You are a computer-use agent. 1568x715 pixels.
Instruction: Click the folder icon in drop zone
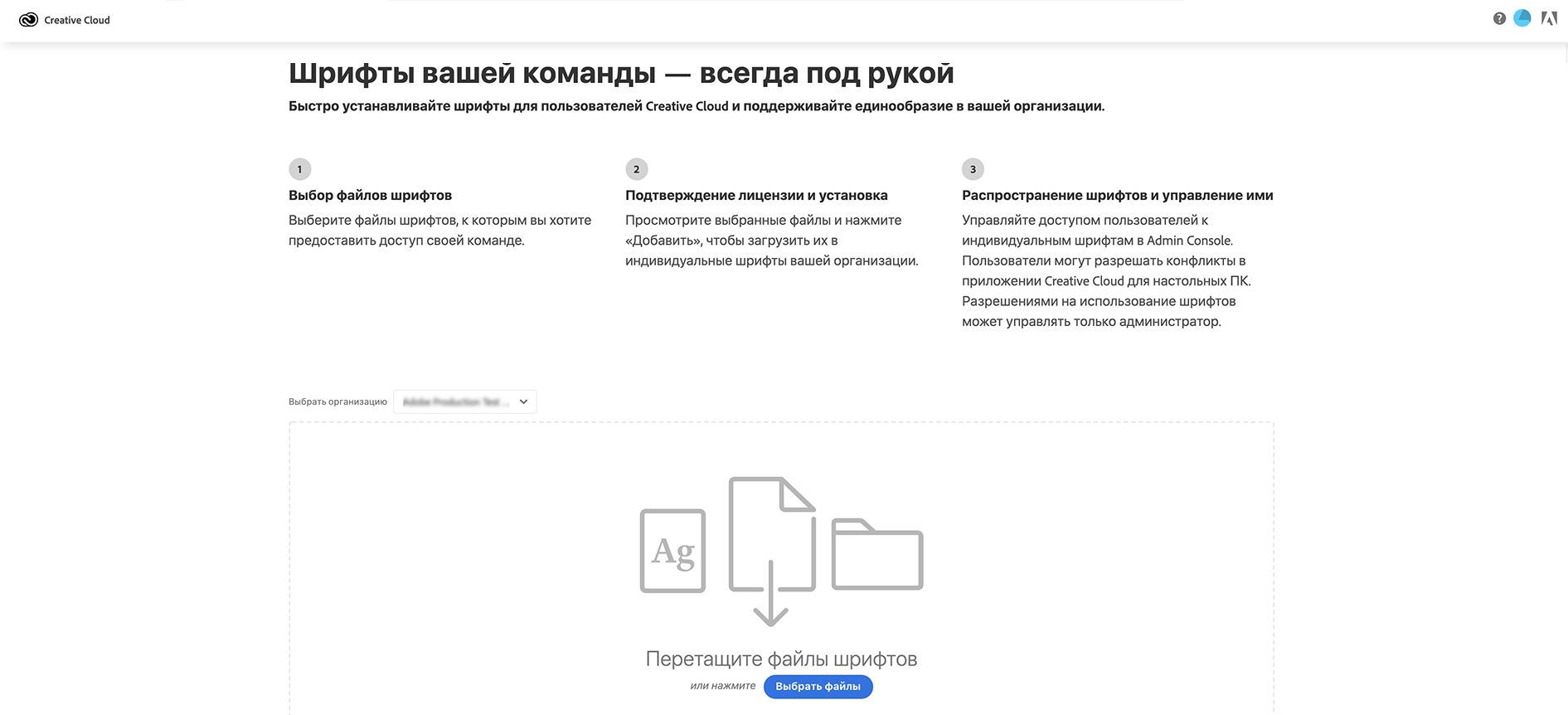tap(877, 554)
